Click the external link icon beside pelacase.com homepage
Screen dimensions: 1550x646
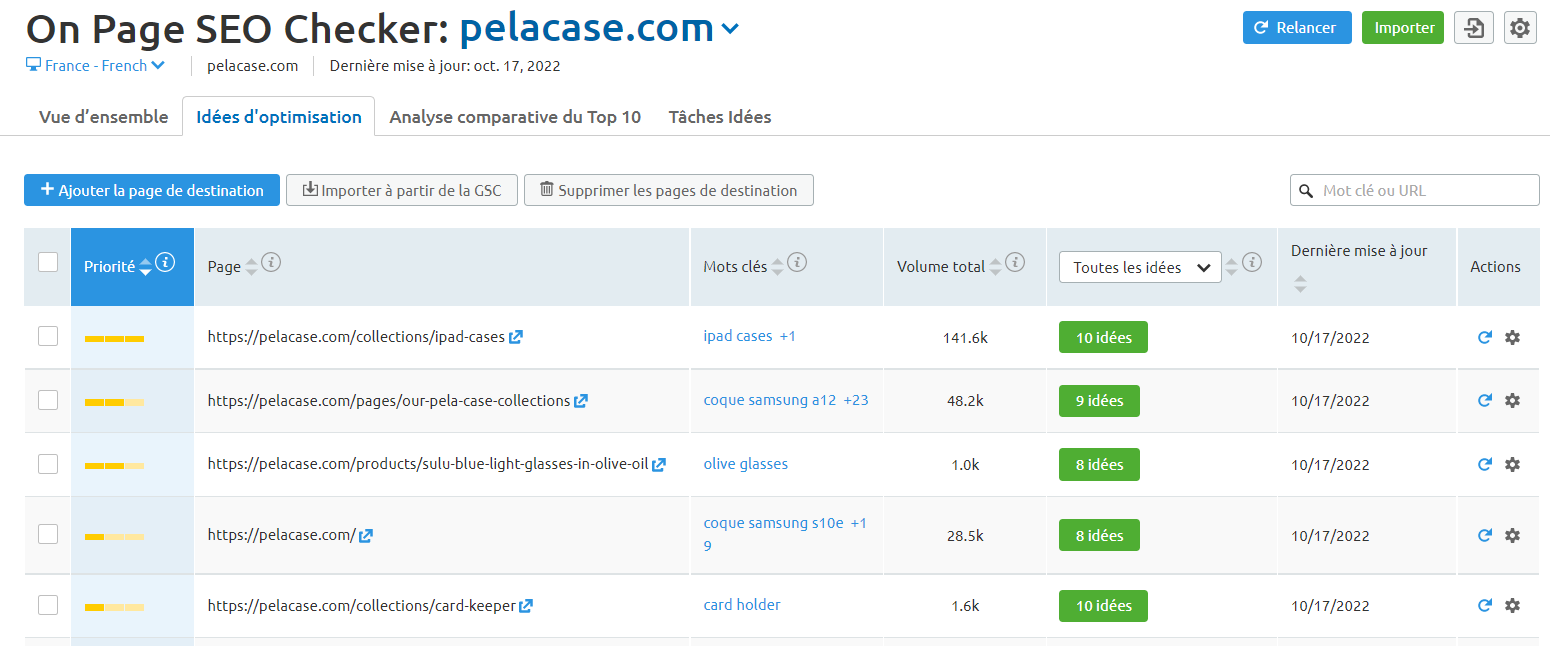tap(366, 535)
